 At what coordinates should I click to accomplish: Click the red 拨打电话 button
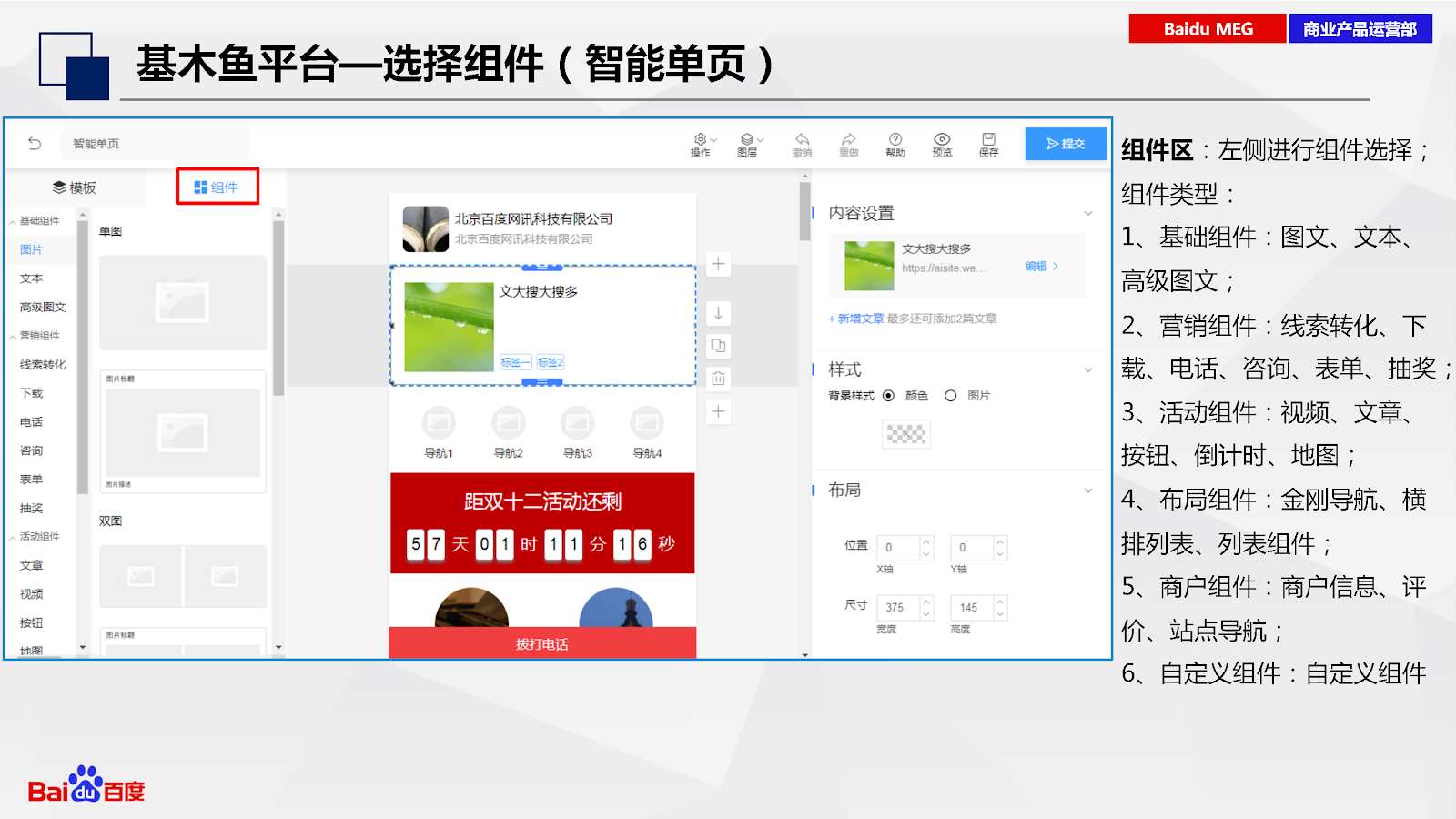(542, 643)
